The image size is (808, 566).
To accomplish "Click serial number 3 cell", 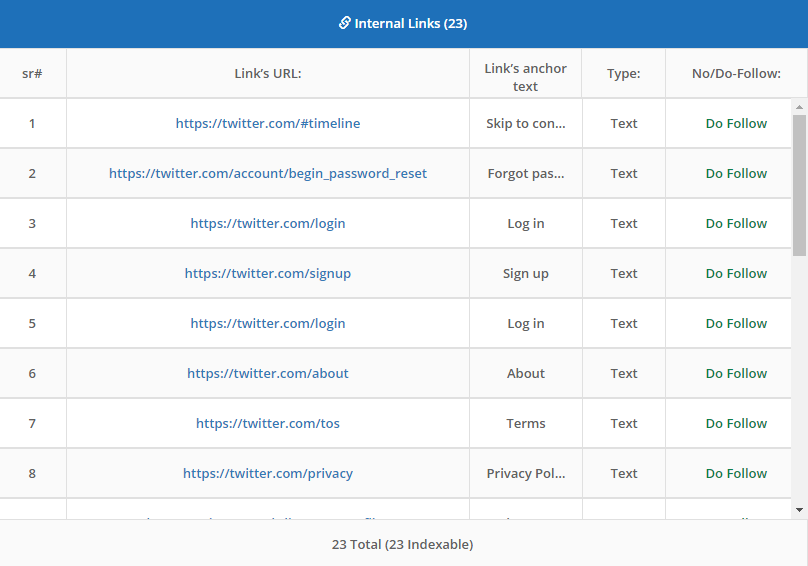I will tap(32, 223).
